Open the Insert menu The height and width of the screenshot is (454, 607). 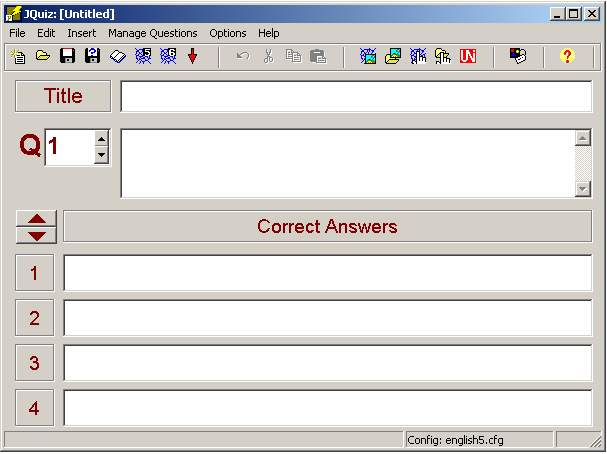pos(82,33)
